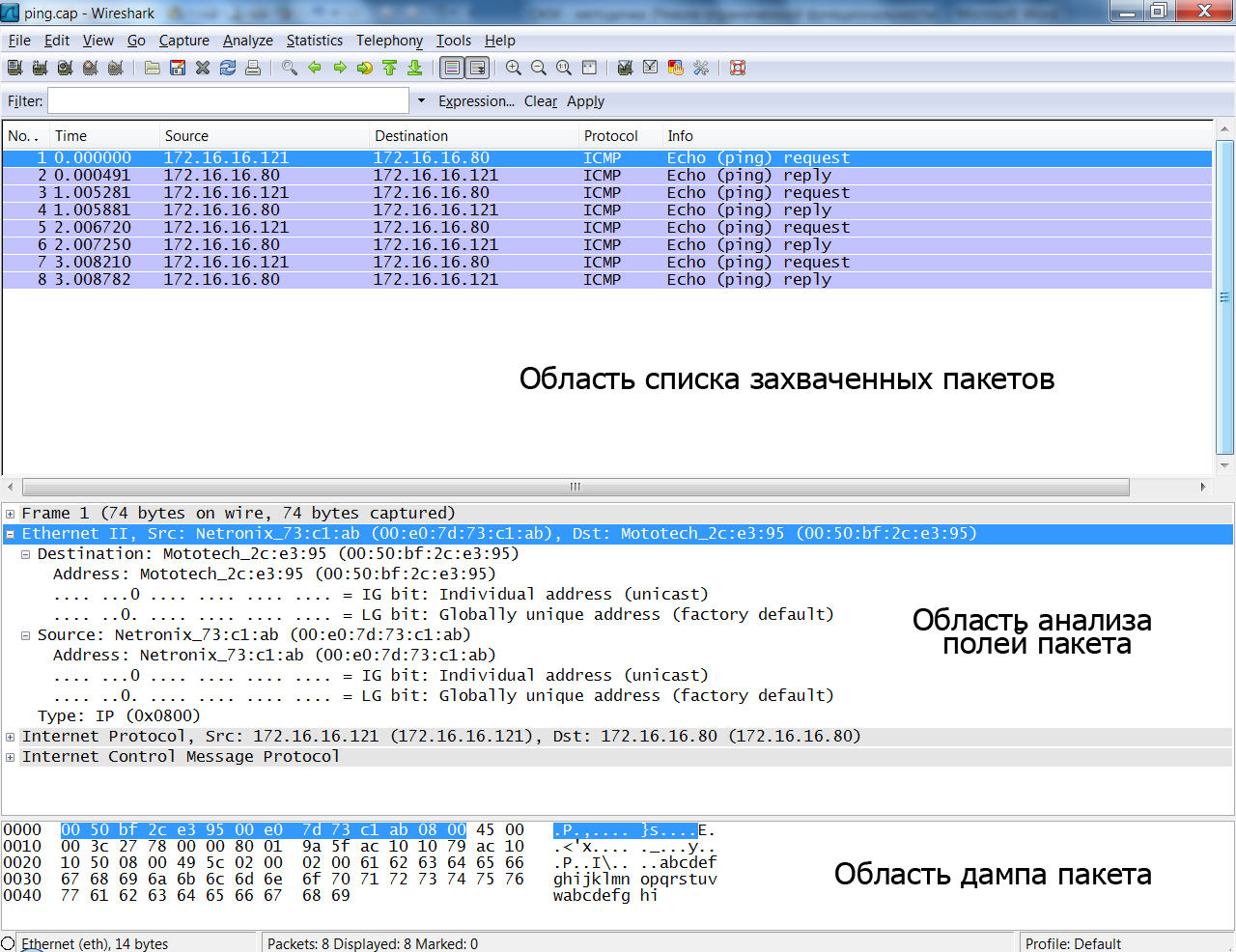Click the Help lifebuoy icon
Viewport: 1236px width, 952px height.
[738, 68]
